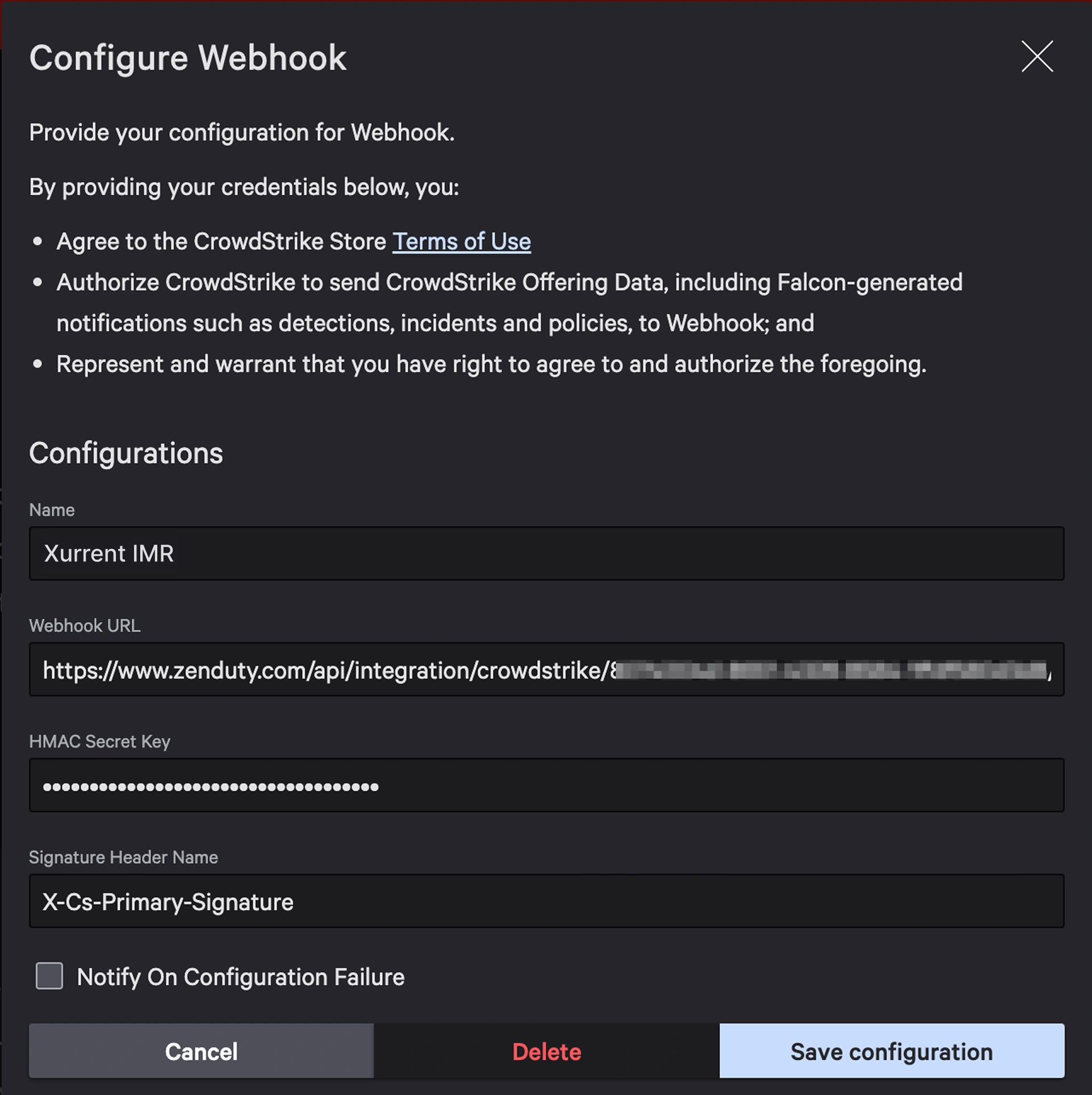
Task: Click into the HMAC Secret Key field
Action: [546, 786]
